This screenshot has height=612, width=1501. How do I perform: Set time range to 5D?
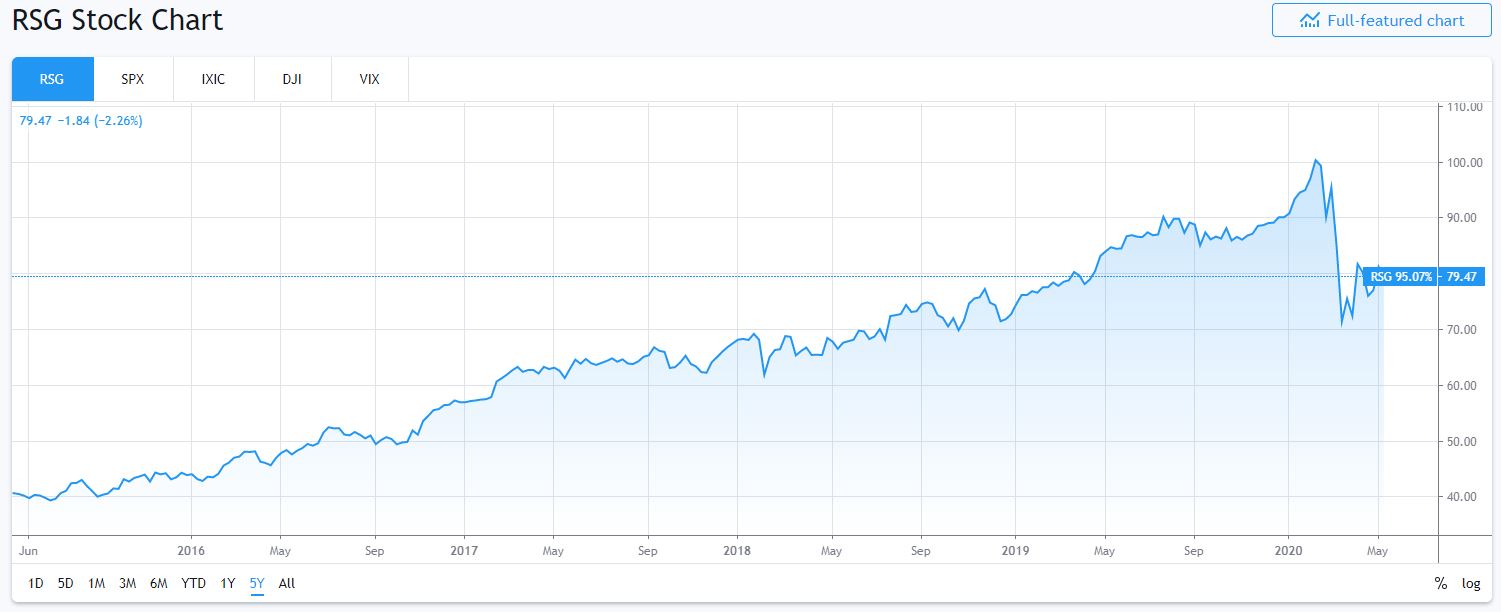[x=66, y=583]
